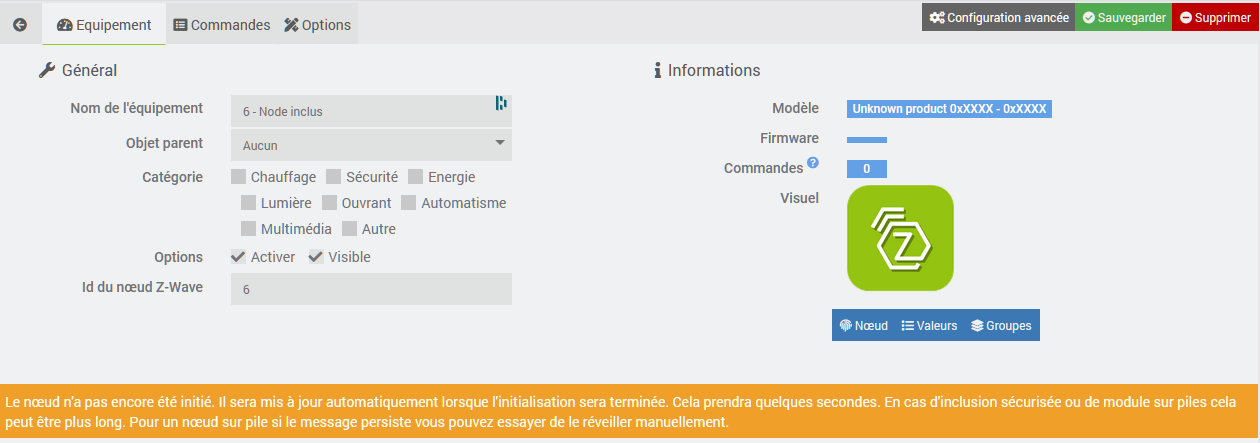Show the Valeurs list button
The width and height of the screenshot is (1260, 443).
tap(929, 325)
